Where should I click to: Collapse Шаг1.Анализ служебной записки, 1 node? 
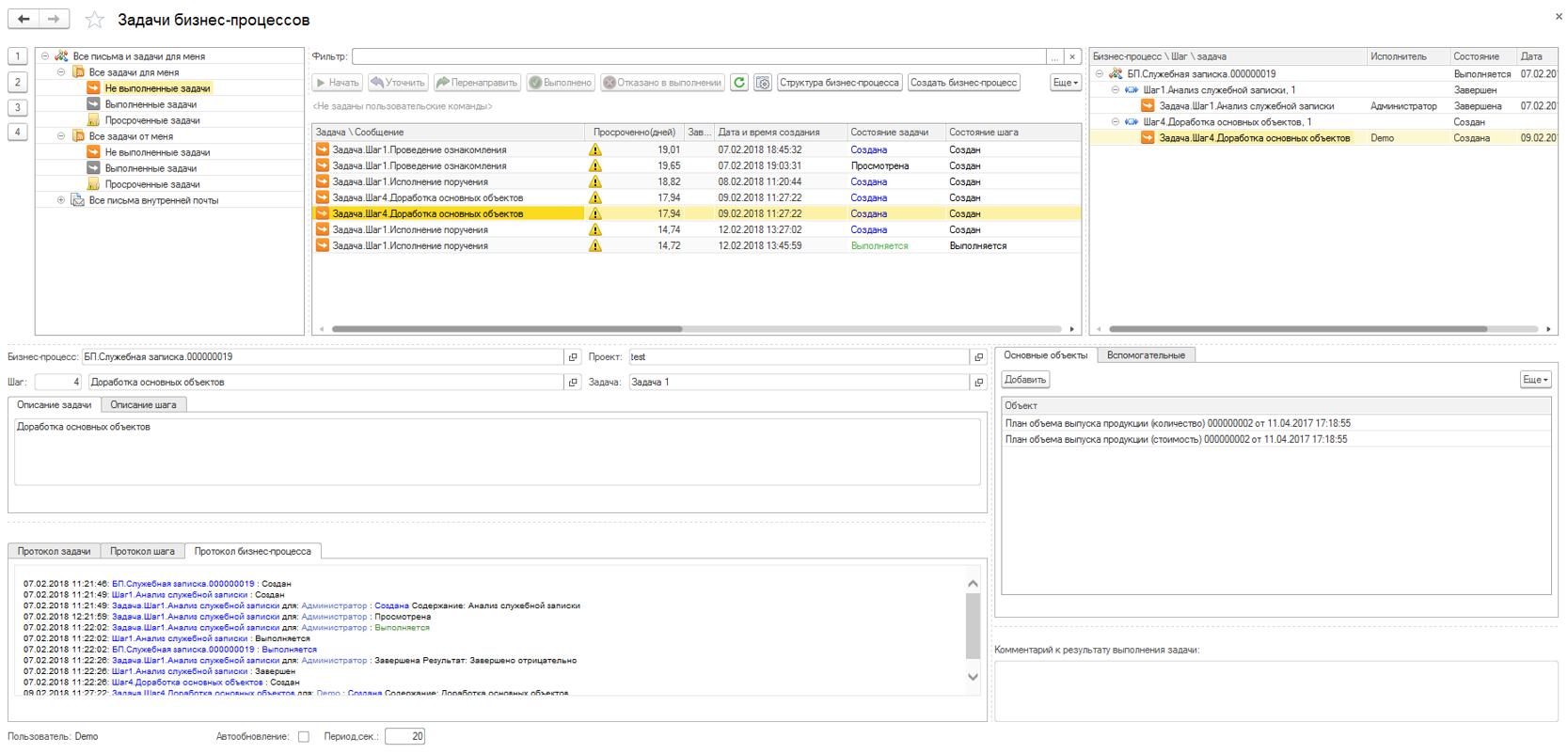point(1116,90)
